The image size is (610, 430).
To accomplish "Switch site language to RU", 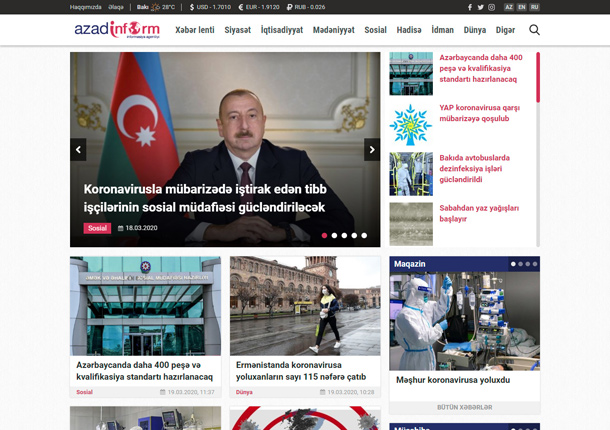I will (535, 7).
